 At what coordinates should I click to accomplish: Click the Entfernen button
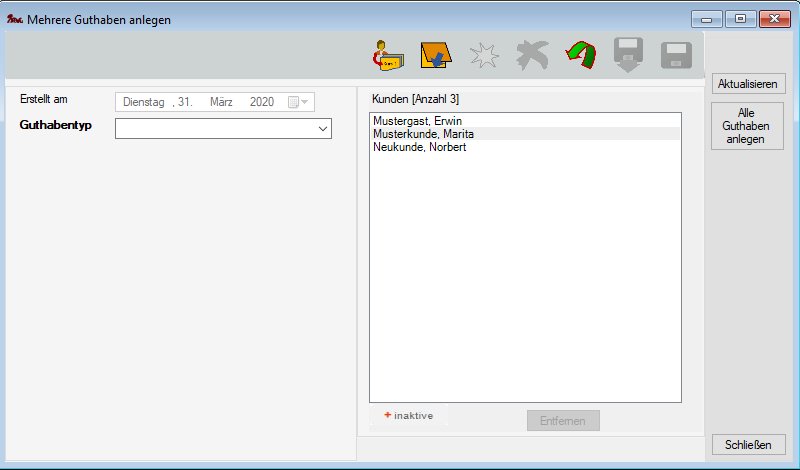[x=563, y=420]
